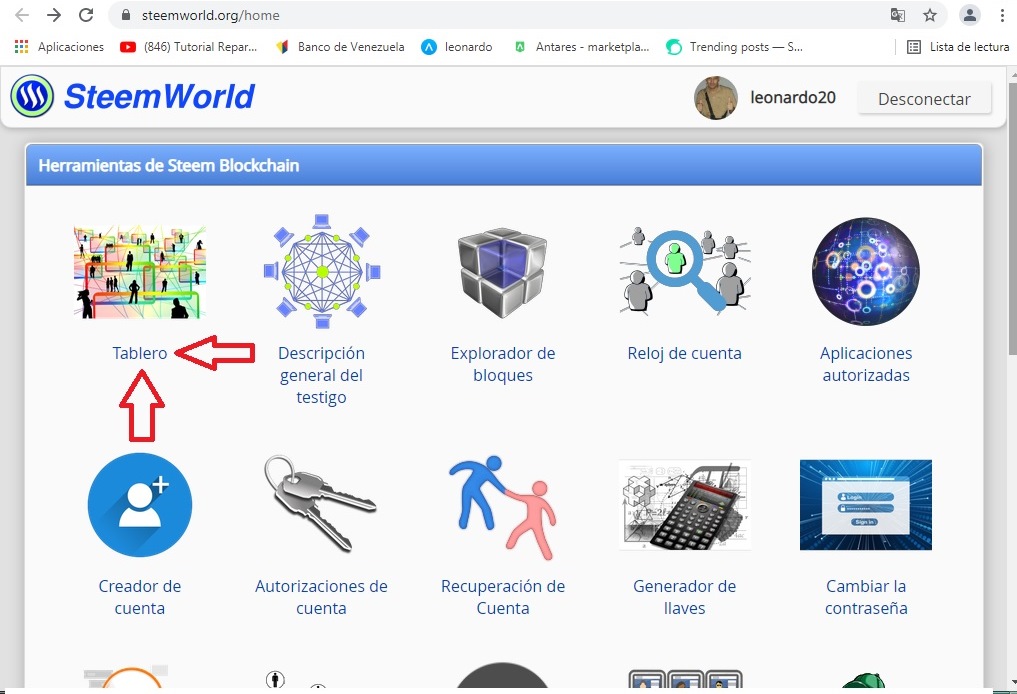1017x694 pixels.
Task: Click the Tablero link text
Action: coord(139,353)
